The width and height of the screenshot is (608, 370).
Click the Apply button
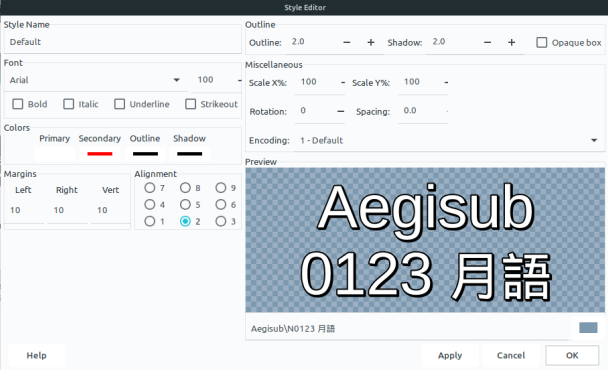(450, 355)
